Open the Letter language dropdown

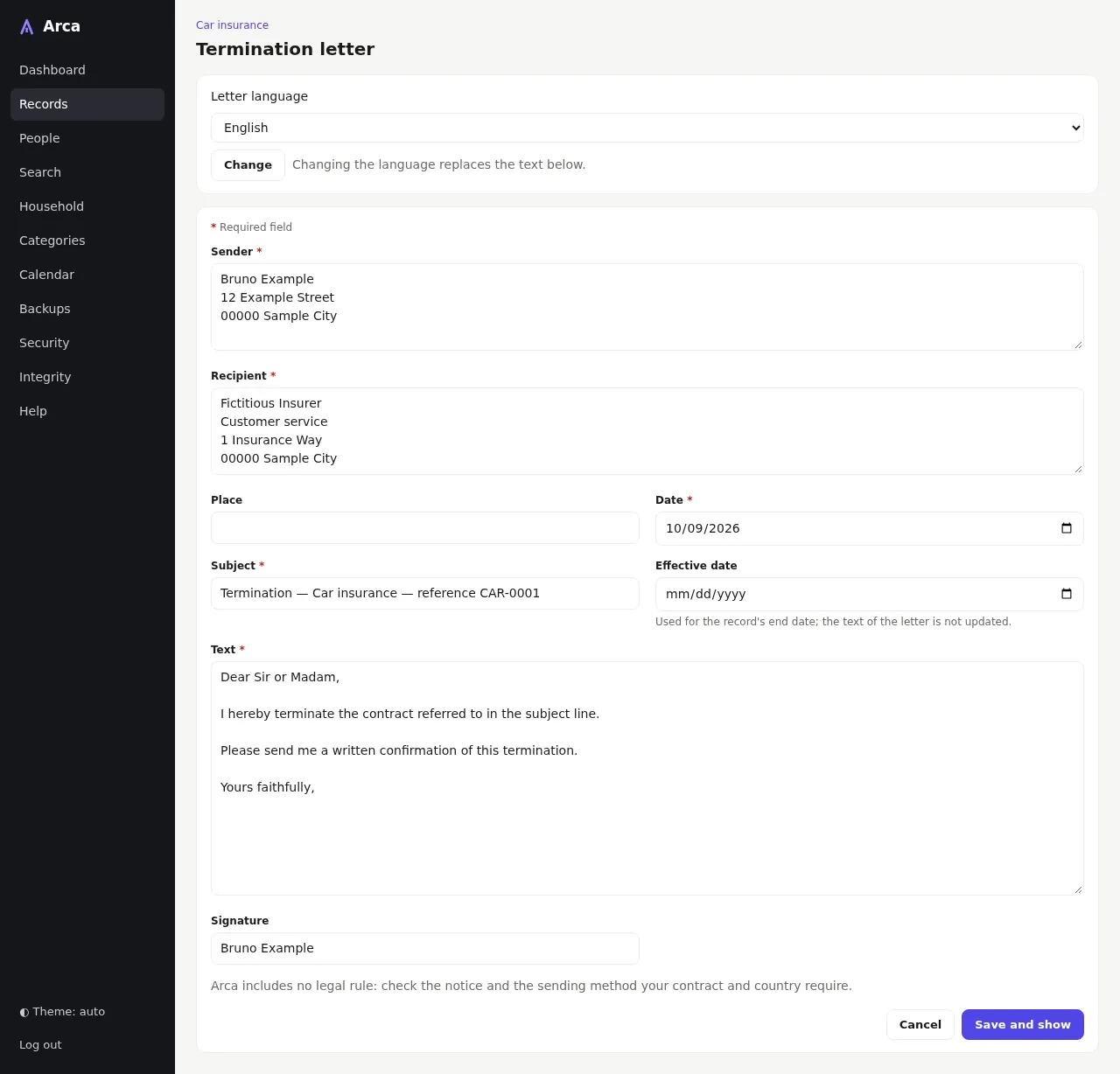[647, 128]
